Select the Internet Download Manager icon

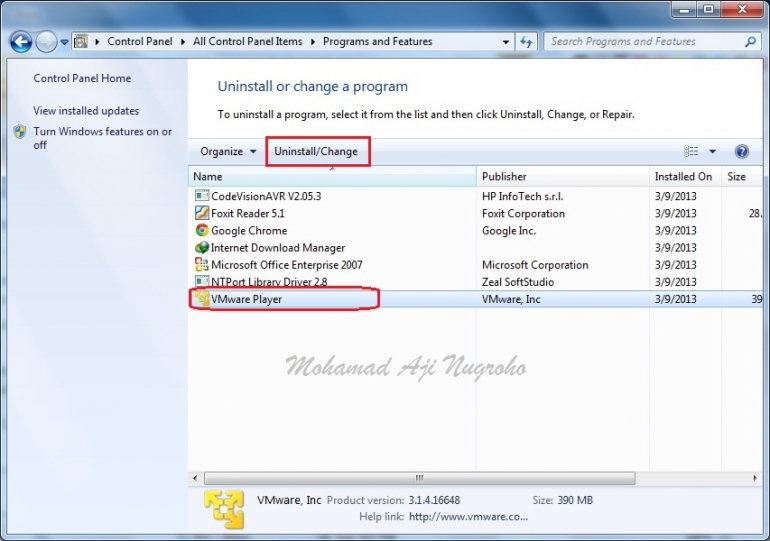[x=201, y=247]
